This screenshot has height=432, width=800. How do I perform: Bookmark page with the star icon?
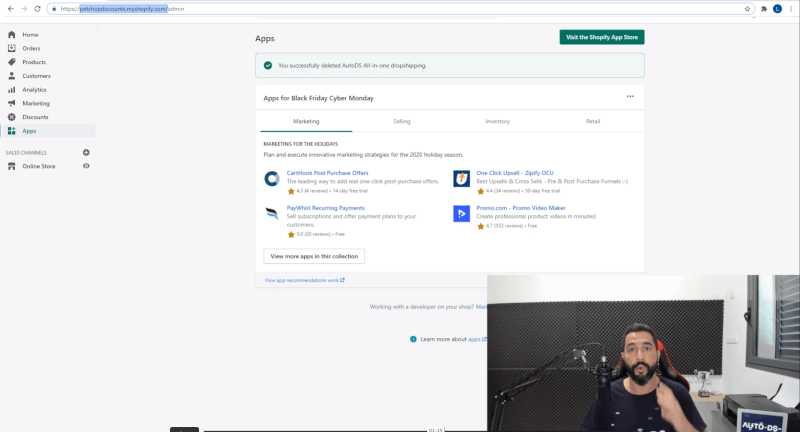coord(747,9)
